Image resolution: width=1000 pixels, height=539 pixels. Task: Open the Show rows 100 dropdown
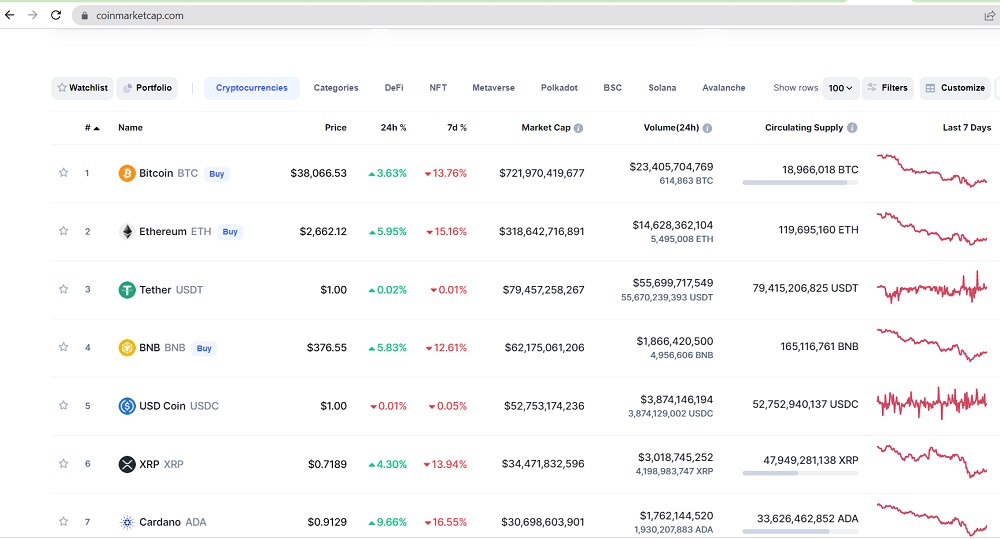[x=841, y=88]
